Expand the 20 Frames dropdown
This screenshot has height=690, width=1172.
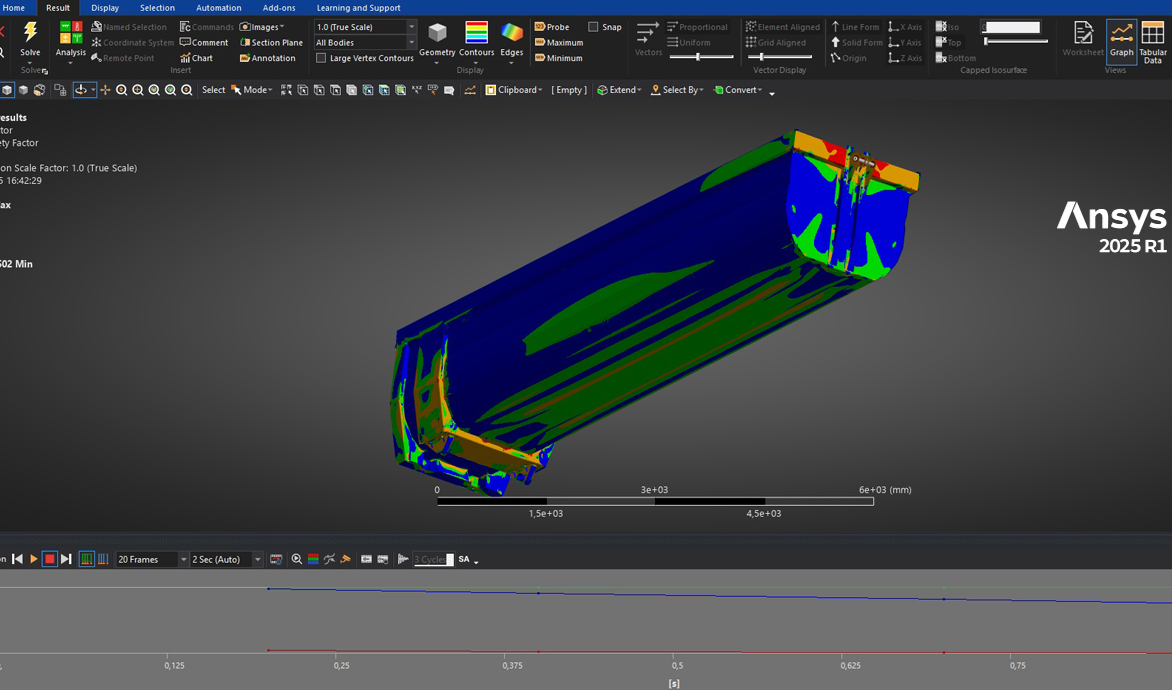pos(183,560)
